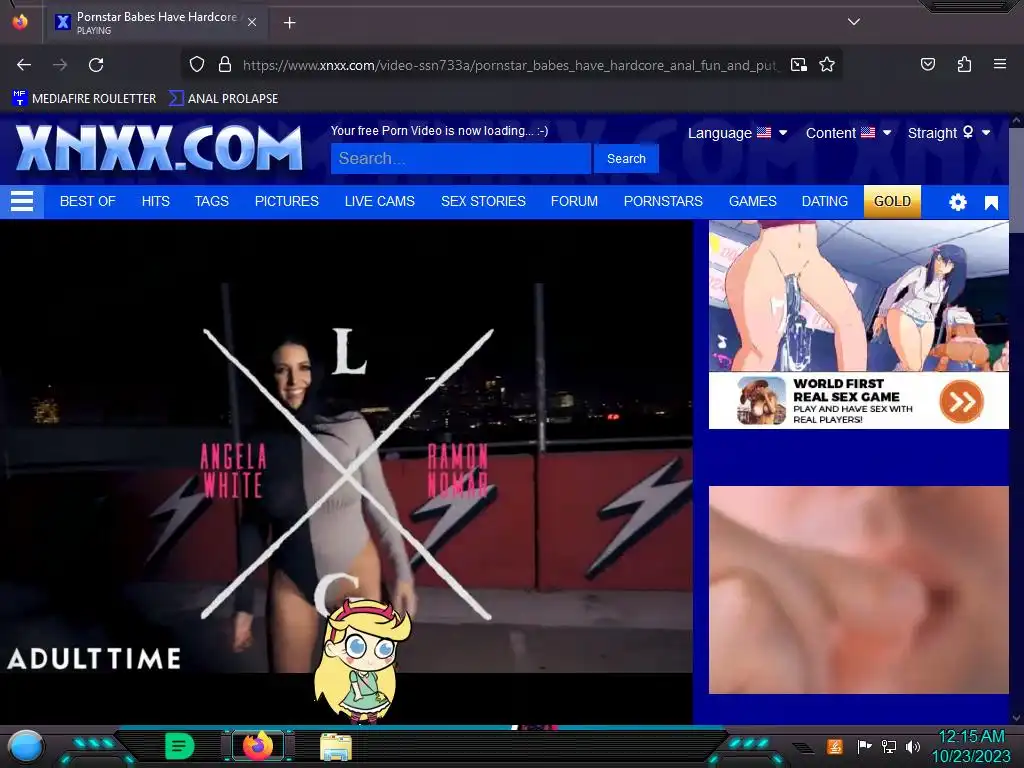Open the site bookmark flag icon
Image resolution: width=1024 pixels, height=768 pixels.
click(991, 203)
